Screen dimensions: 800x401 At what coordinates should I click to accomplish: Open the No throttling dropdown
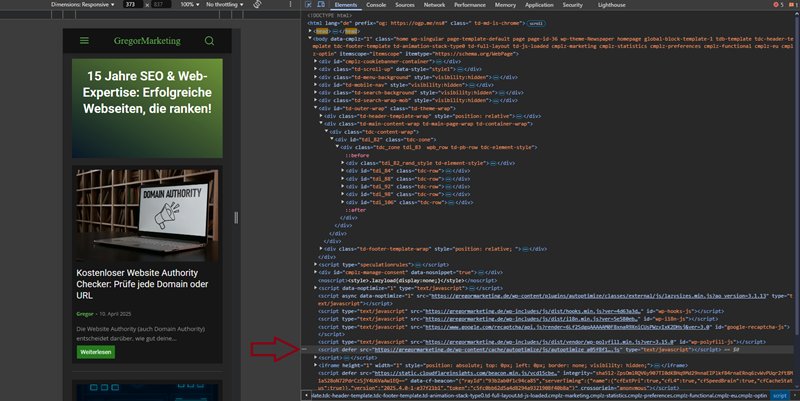click(x=224, y=5)
